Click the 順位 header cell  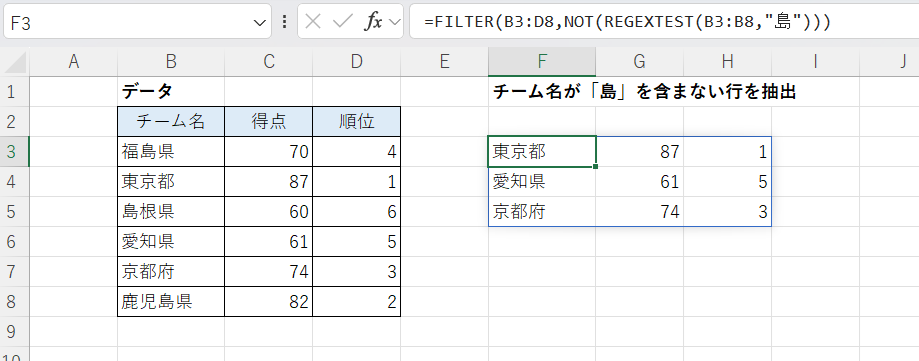point(356,121)
